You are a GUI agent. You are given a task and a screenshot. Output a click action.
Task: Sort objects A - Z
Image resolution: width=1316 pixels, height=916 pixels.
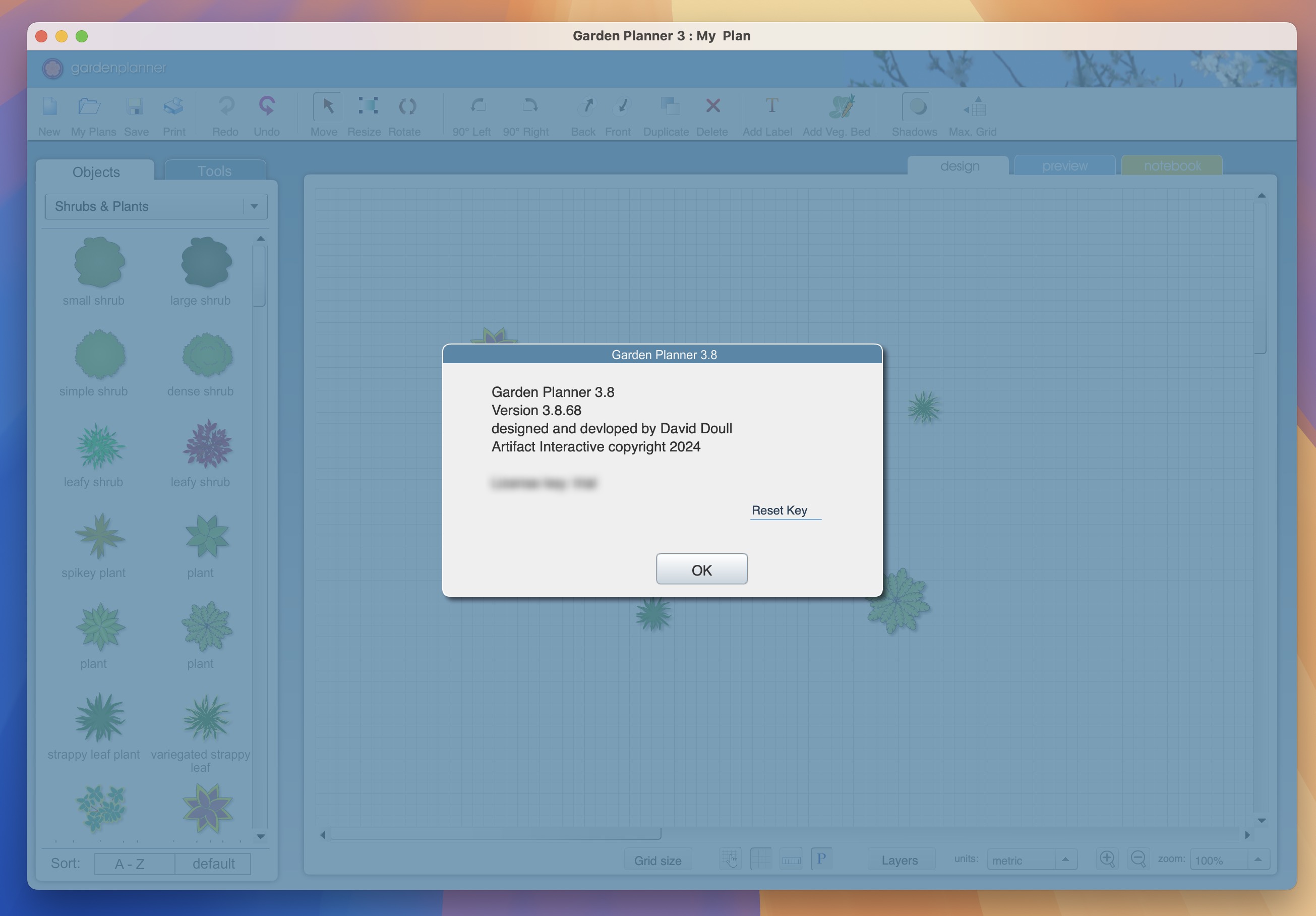(134, 863)
